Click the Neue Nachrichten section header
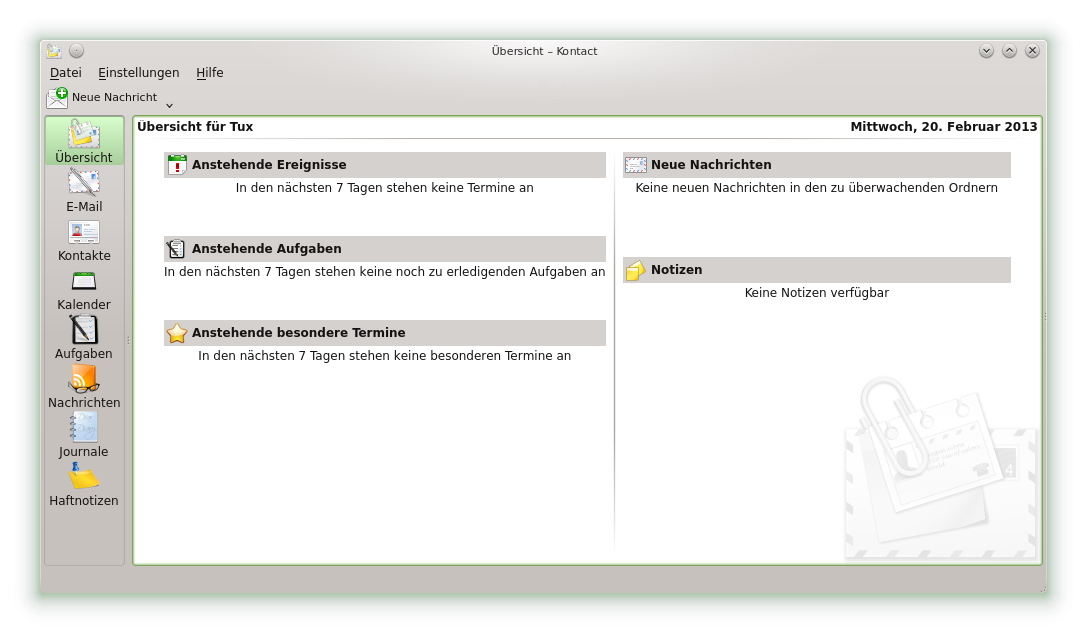 coord(711,165)
